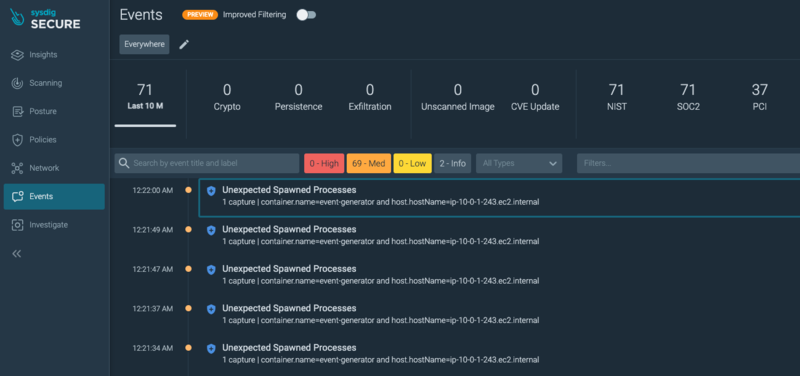
Task: Toggle the Improved Filtering switch
Action: coord(306,15)
